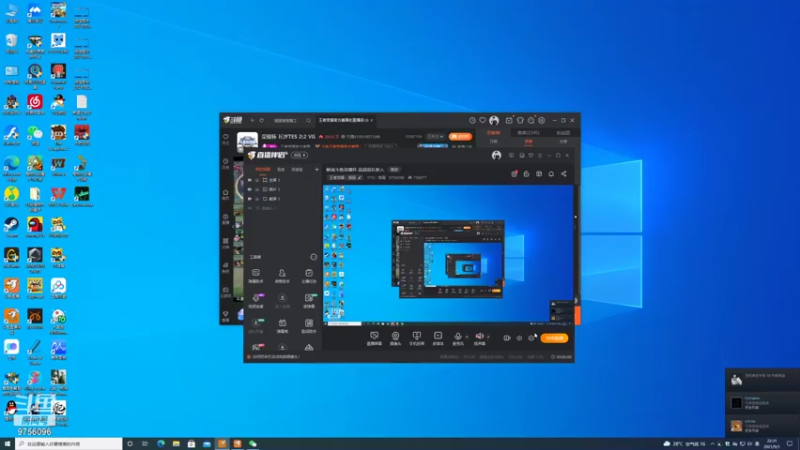The image size is (800, 450).
Task: Toggle the lock on the third source row
Action: tap(257, 199)
